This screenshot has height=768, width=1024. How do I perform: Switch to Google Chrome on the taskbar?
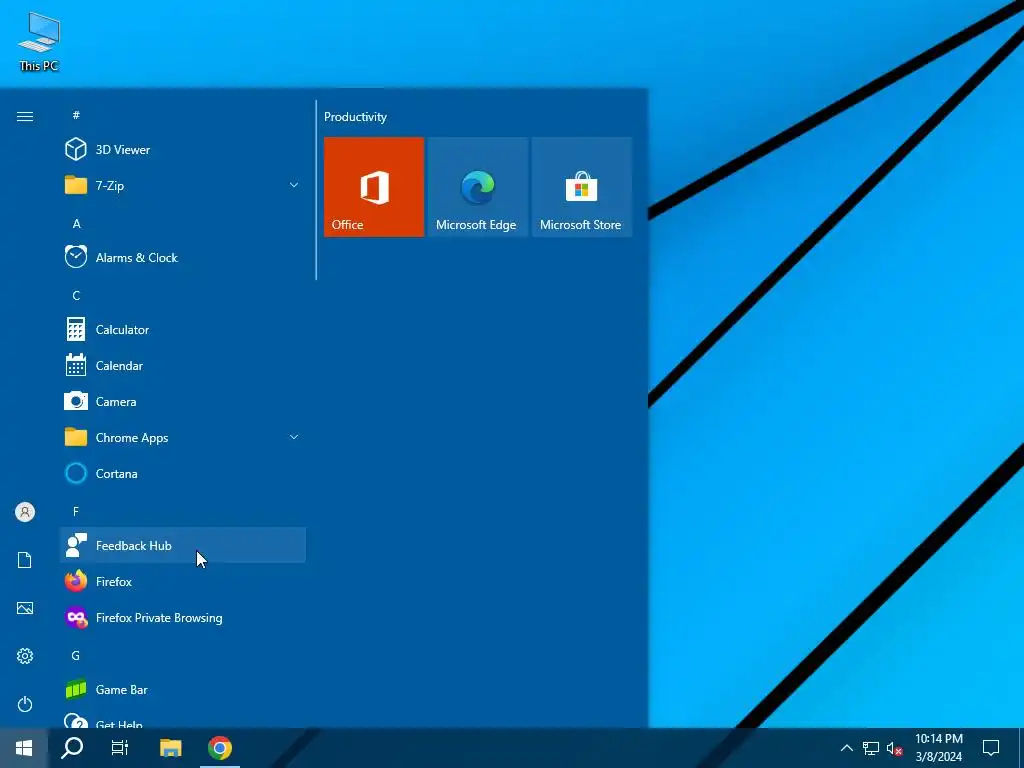tap(220, 748)
